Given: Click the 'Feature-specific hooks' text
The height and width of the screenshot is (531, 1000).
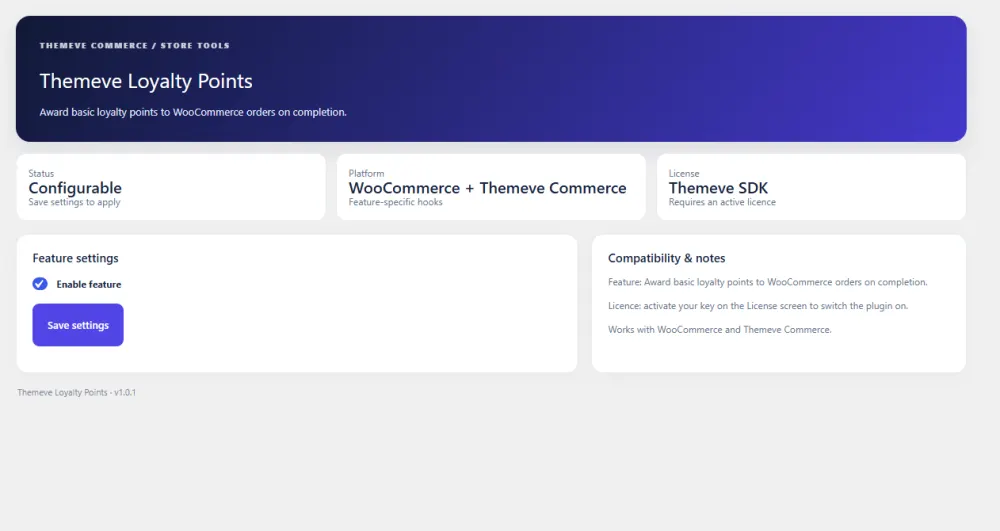Looking at the screenshot, I should coord(395,202).
